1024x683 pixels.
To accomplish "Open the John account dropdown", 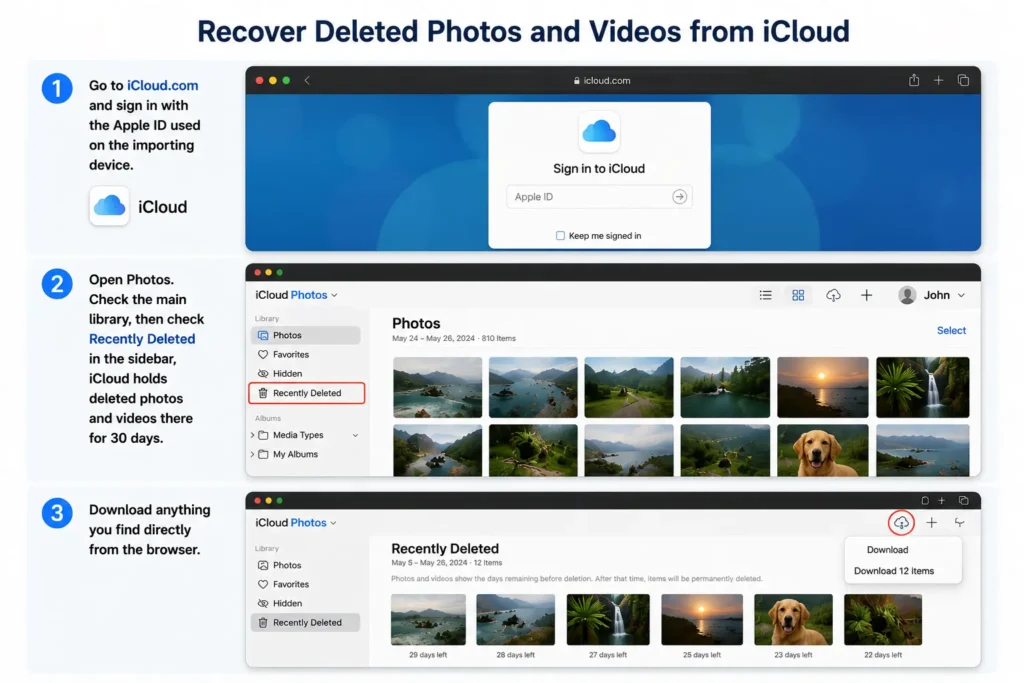I will 944,295.
